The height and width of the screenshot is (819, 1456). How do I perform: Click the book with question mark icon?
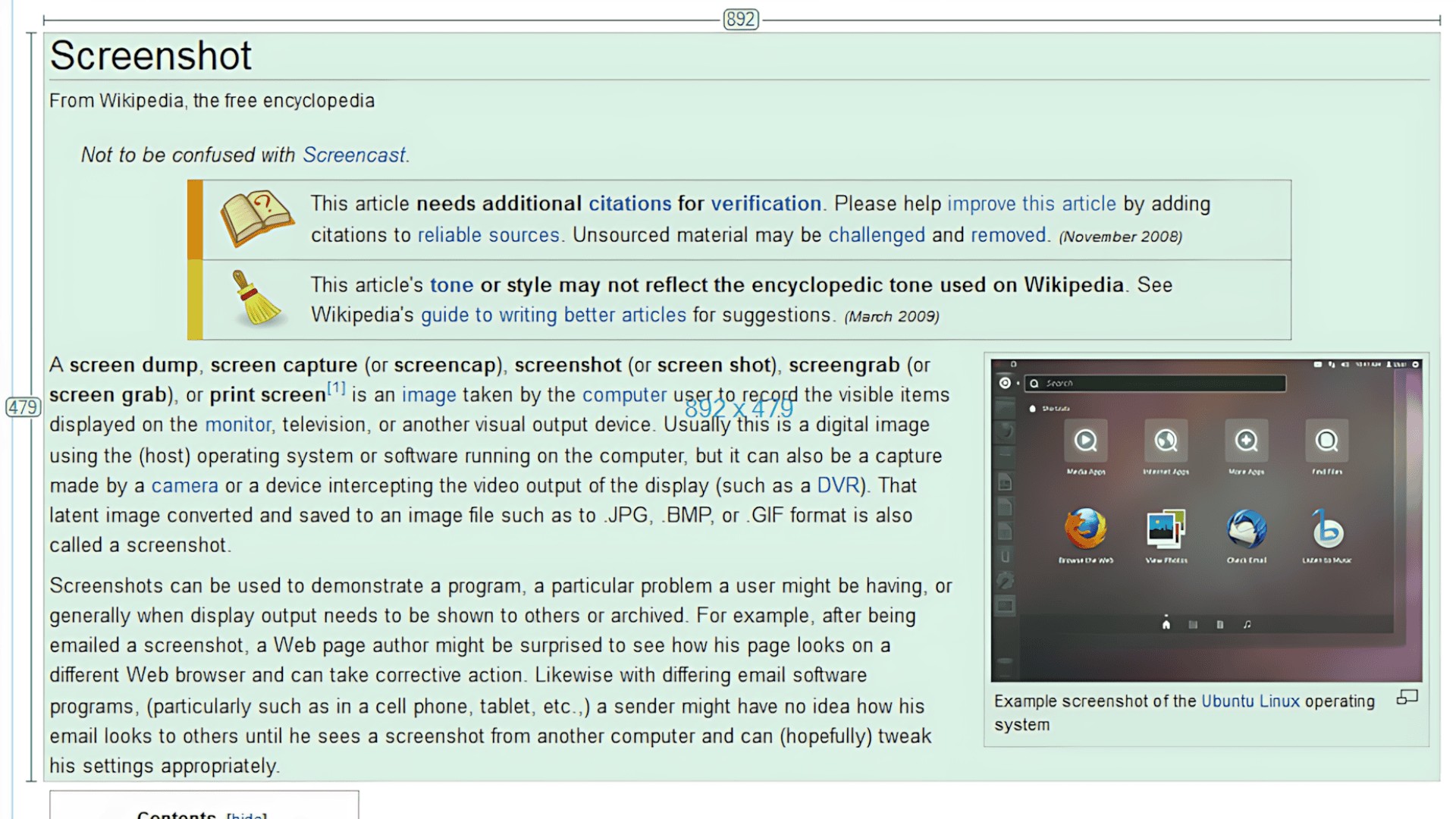tap(256, 218)
